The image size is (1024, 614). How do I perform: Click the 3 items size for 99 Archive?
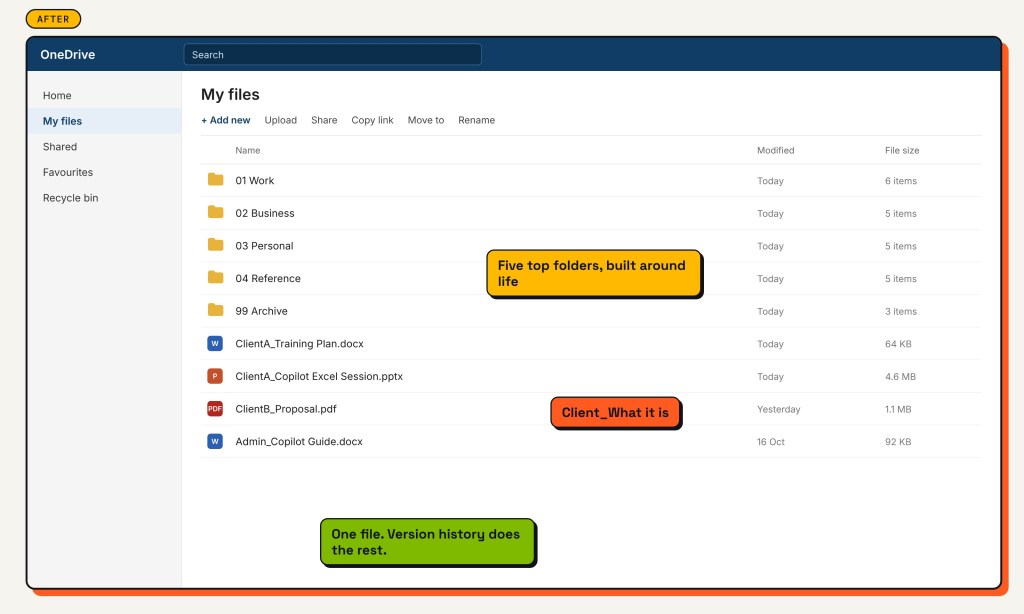point(901,312)
